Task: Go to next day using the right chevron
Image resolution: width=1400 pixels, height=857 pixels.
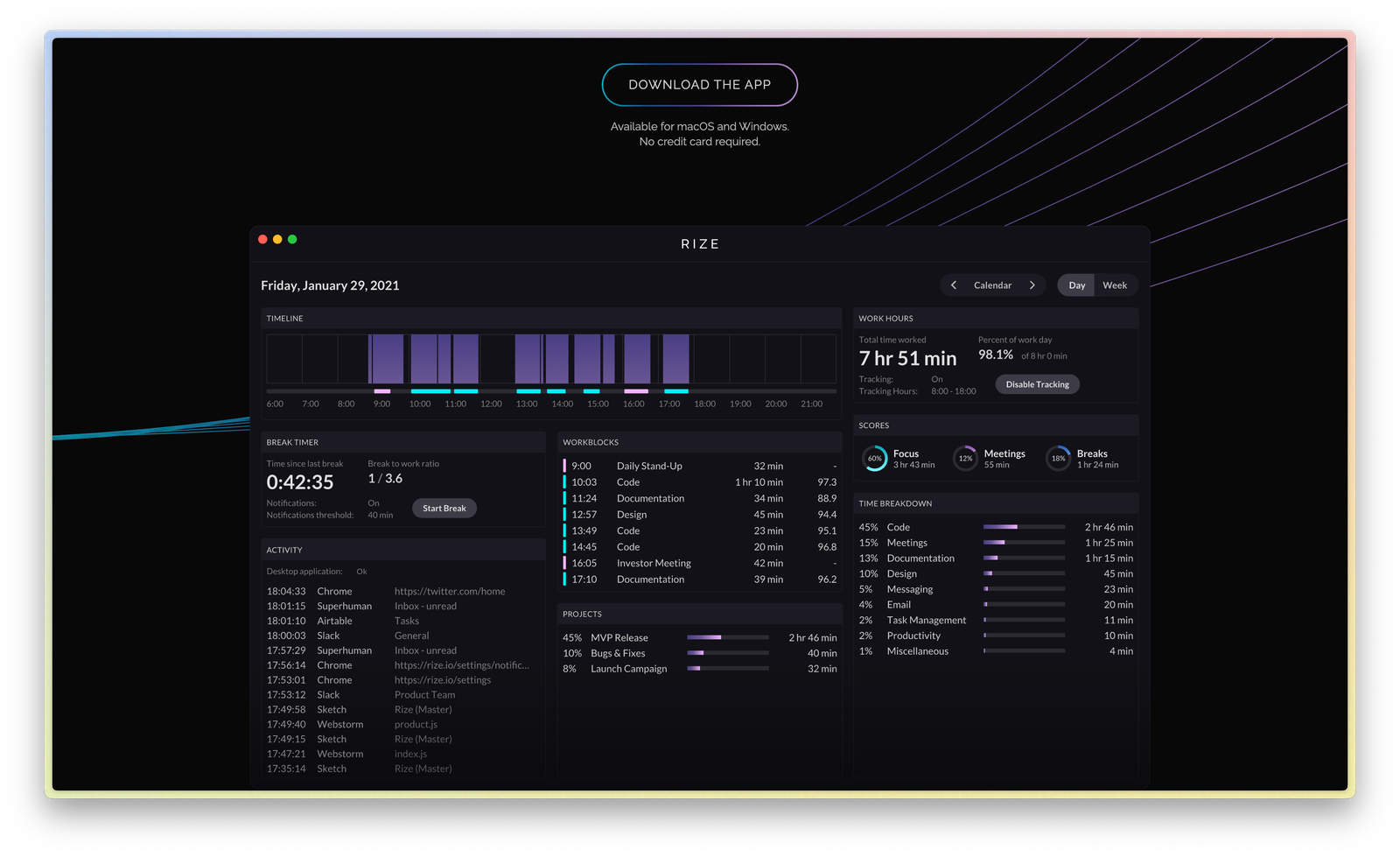Action: tap(1032, 284)
